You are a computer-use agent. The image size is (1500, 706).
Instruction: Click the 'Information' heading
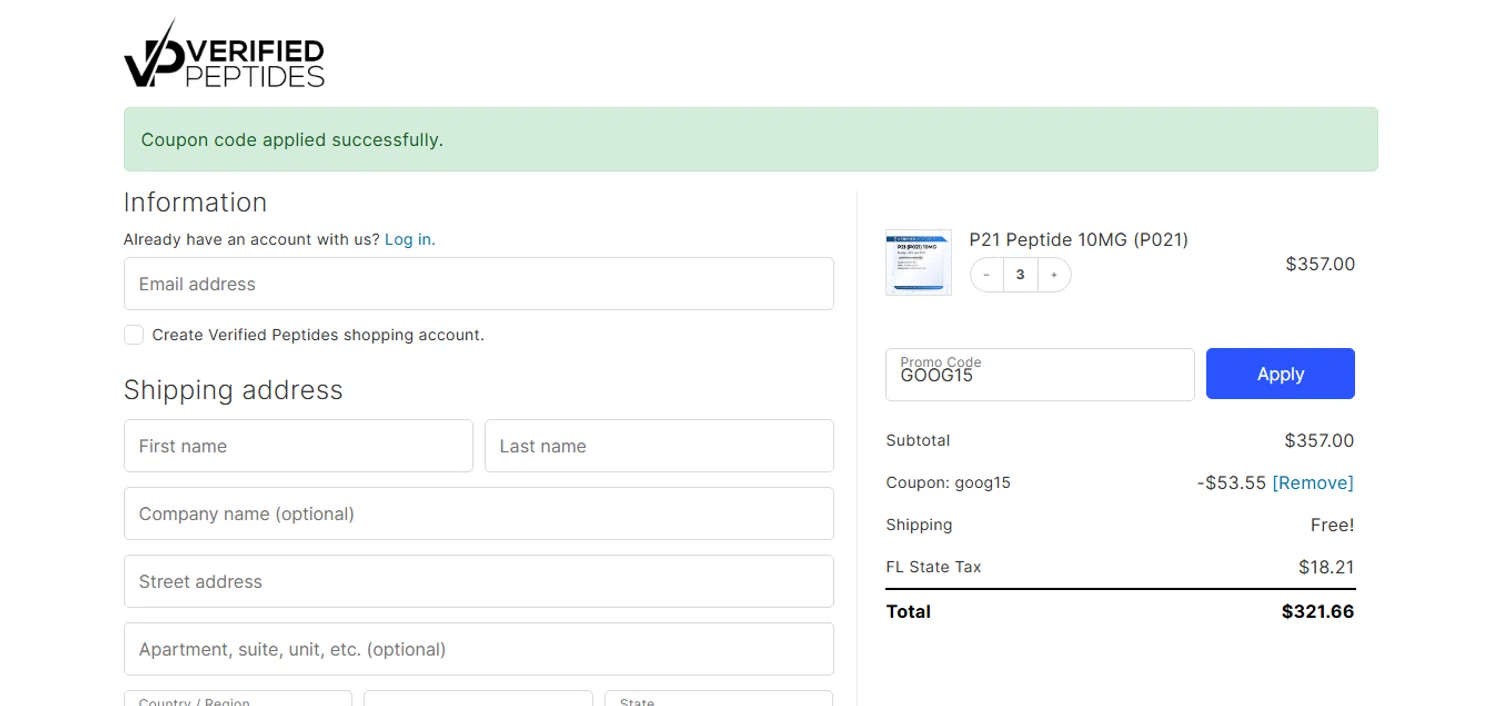coord(195,203)
